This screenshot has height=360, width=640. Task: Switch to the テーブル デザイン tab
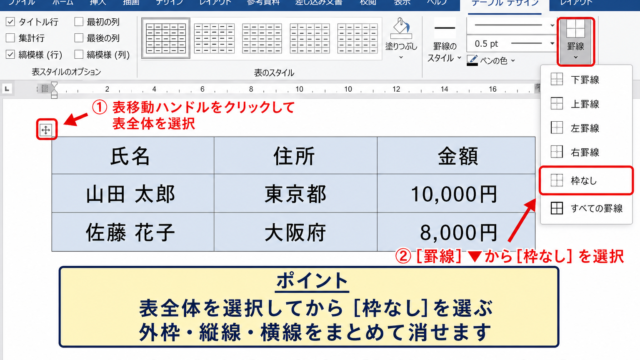tap(505, 3)
